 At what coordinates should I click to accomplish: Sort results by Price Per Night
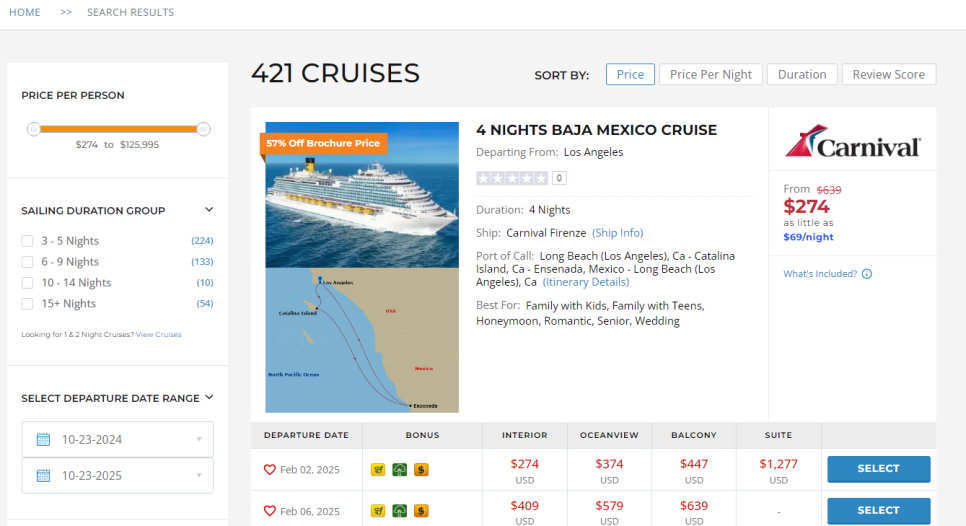(710, 75)
